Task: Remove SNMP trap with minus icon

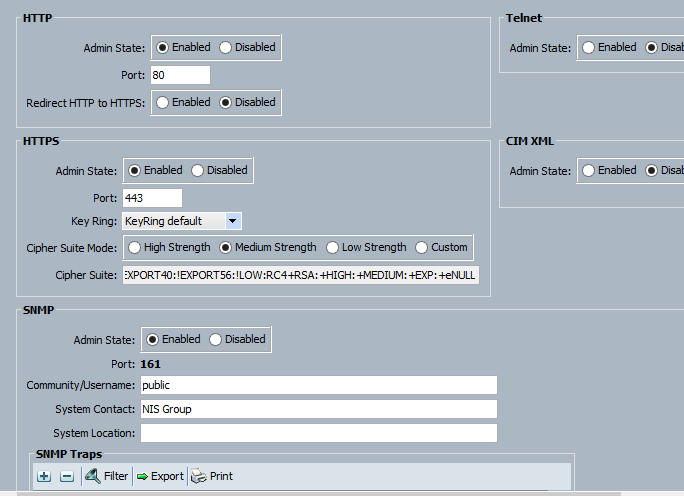Action: pyautogui.click(x=67, y=476)
